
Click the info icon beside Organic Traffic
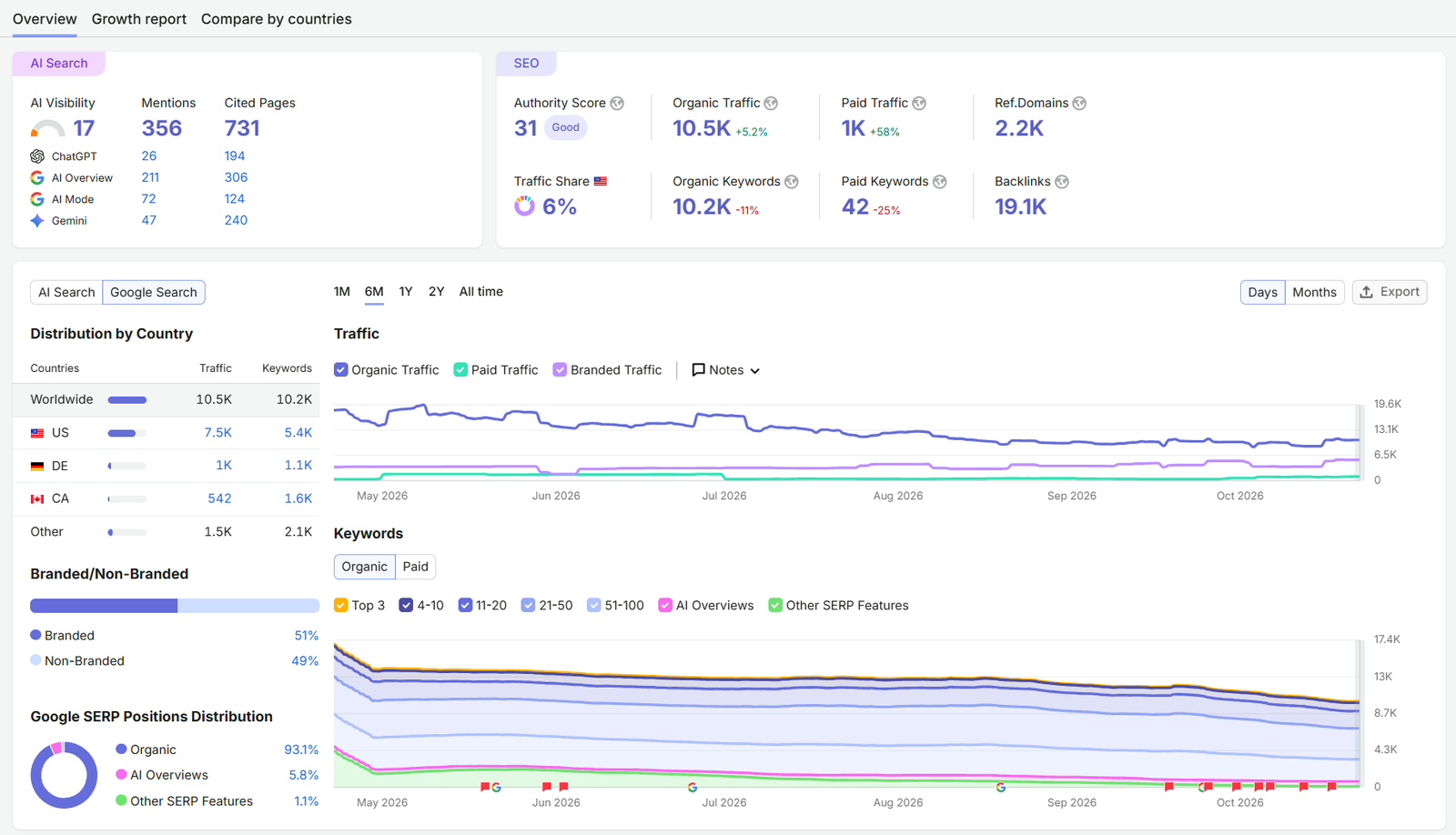(x=771, y=104)
